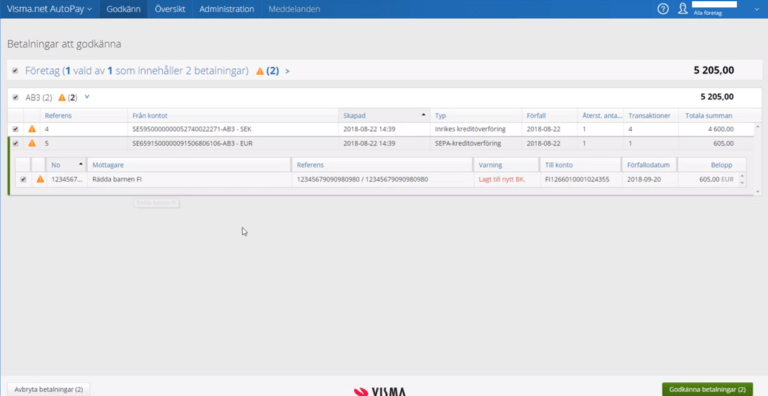Click the 12345679090980980 reference cell
This screenshot has height=396, width=768.
click(x=362, y=179)
